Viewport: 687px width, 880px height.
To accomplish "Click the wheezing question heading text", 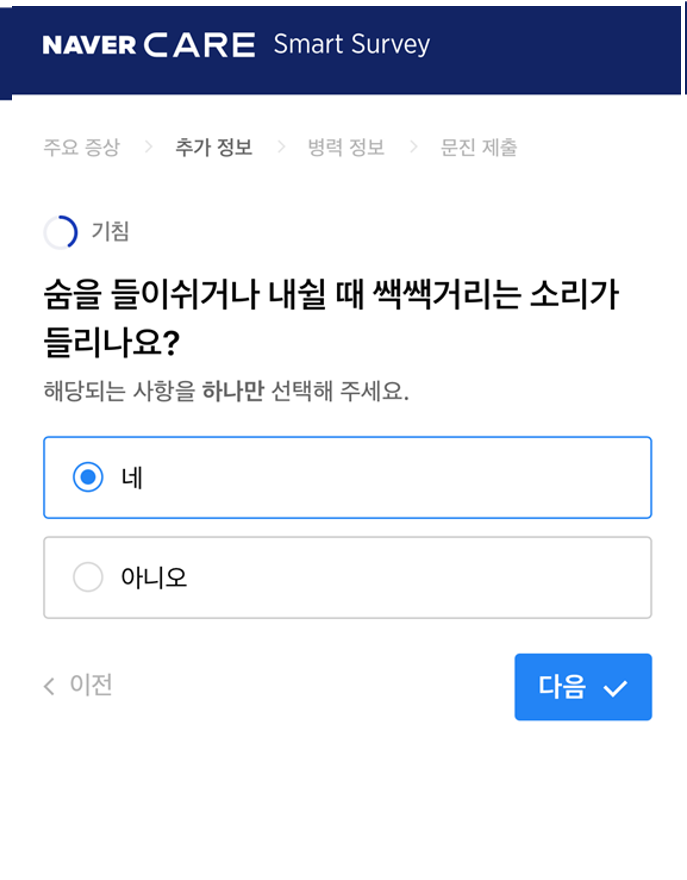I will tap(330, 318).
